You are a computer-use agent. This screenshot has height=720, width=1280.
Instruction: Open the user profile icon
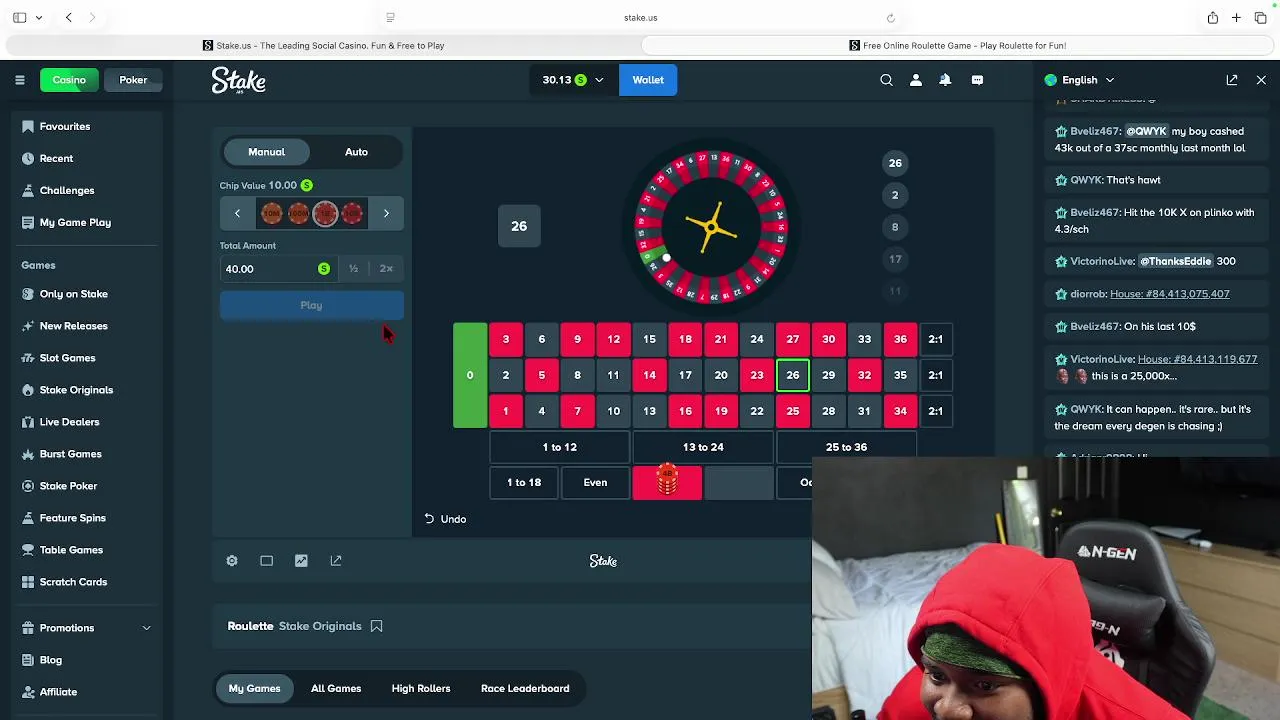[x=915, y=80]
